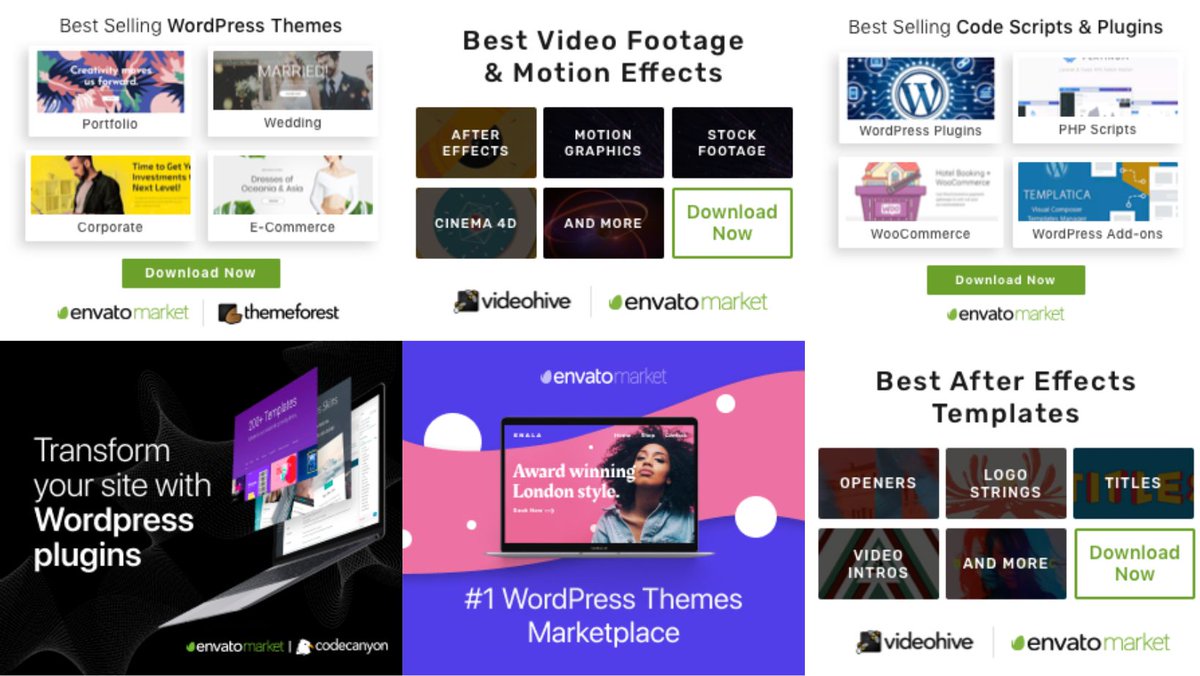Select the Cinema 4D tile

476,223
